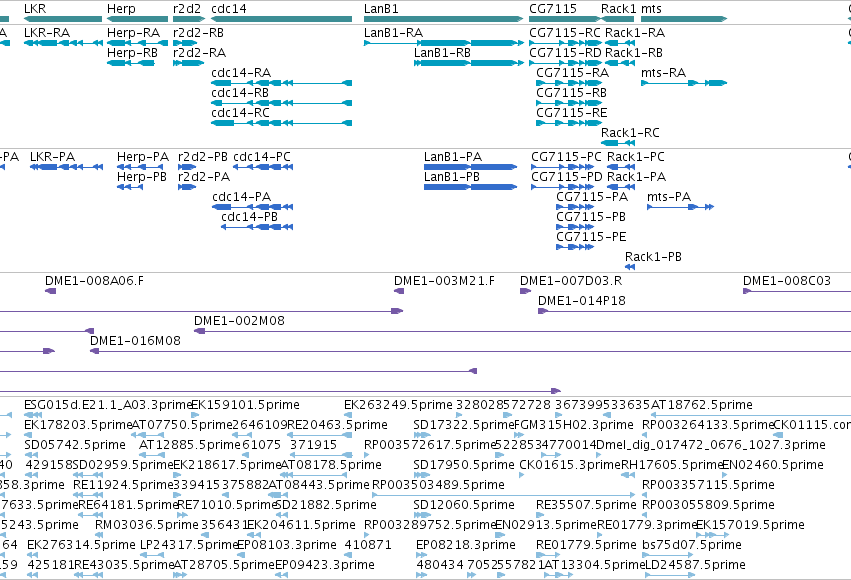Viewport: 851px width, 580px height.
Task: Select the cdc14-PC protein feature
Action: (x=263, y=167)
